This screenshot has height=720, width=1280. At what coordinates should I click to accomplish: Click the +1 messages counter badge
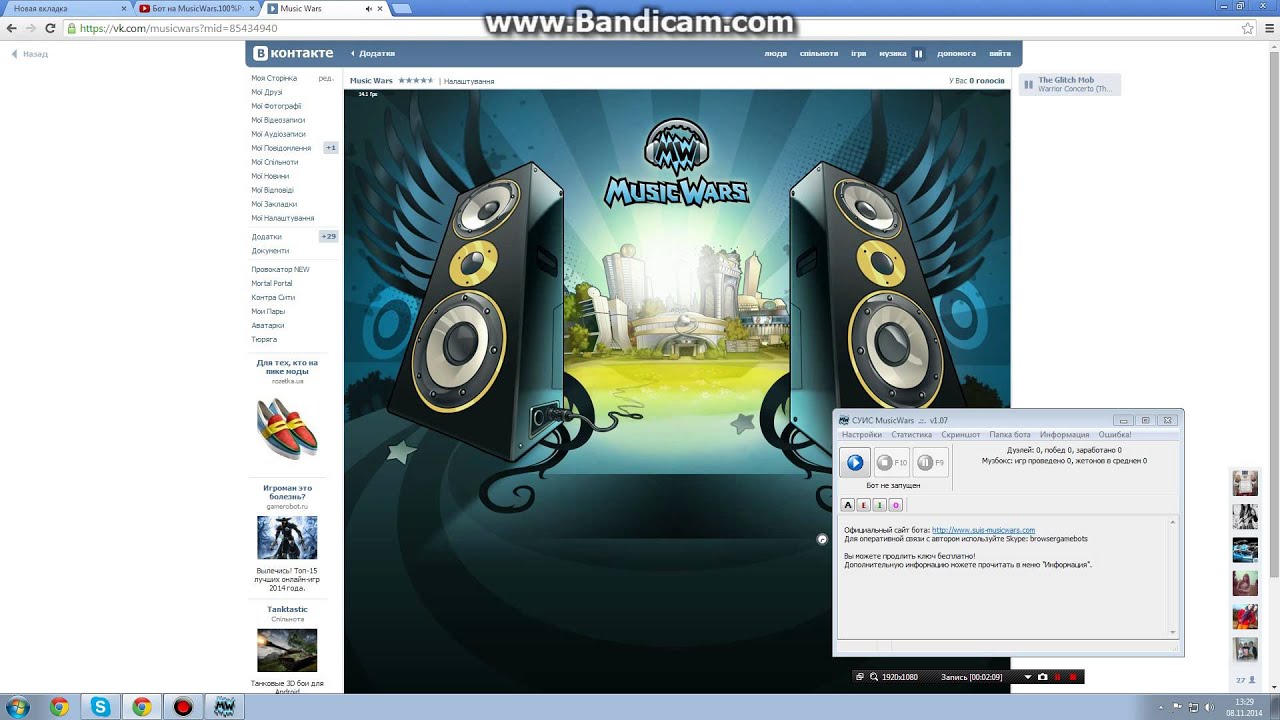tap(331, 148)
